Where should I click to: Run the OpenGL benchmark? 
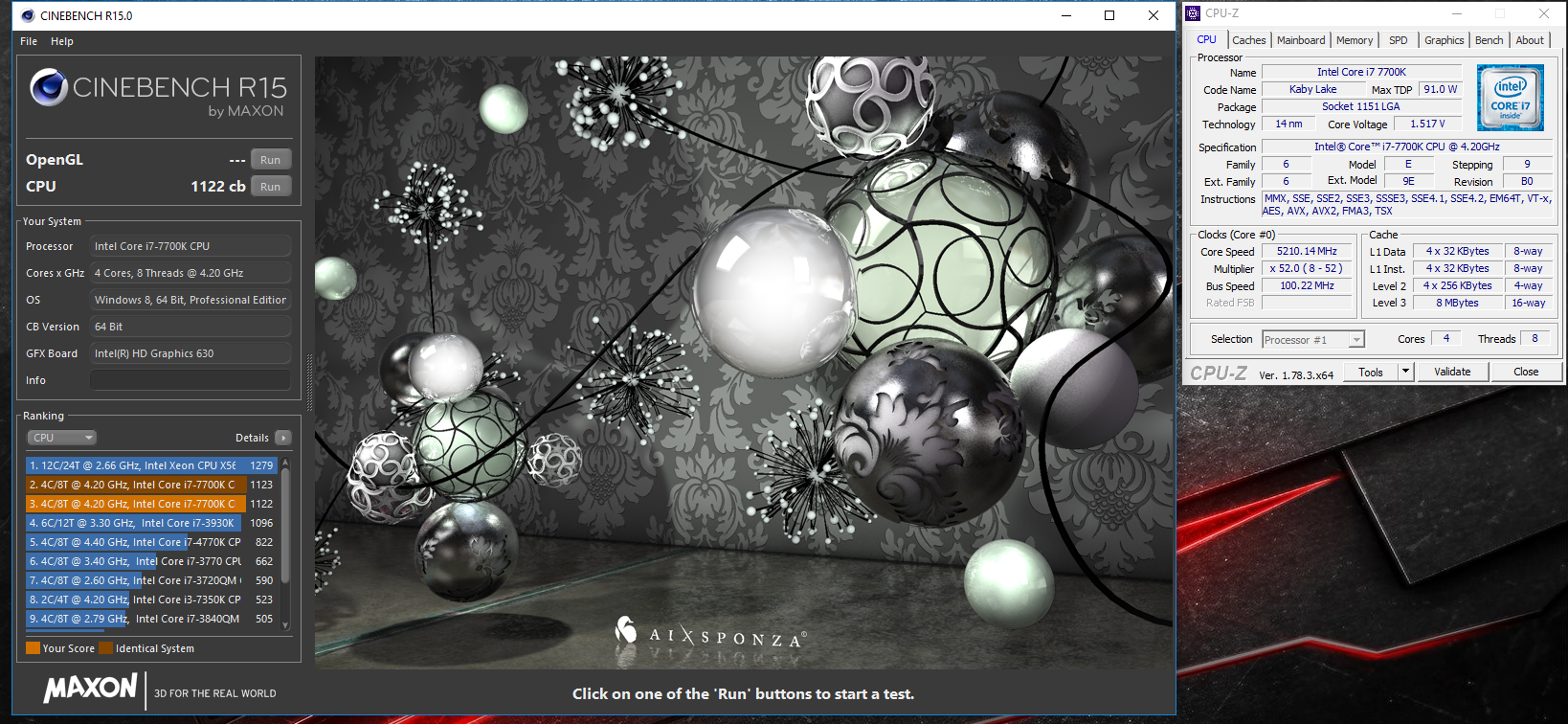(271, 160)
